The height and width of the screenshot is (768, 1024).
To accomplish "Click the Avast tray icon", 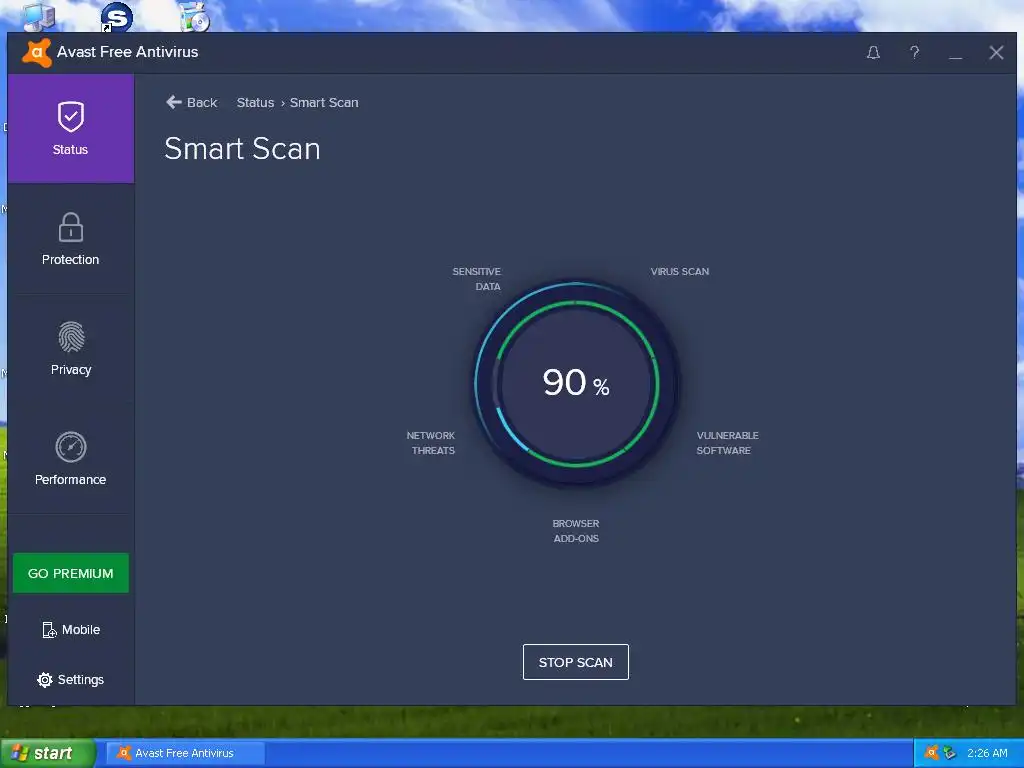I will [x=932, y=752].
